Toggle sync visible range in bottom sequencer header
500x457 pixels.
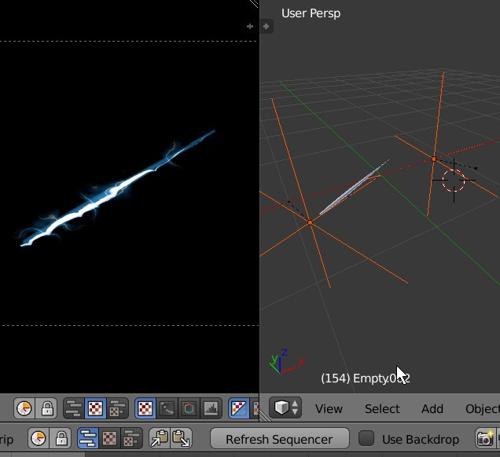tap(38, 438)
